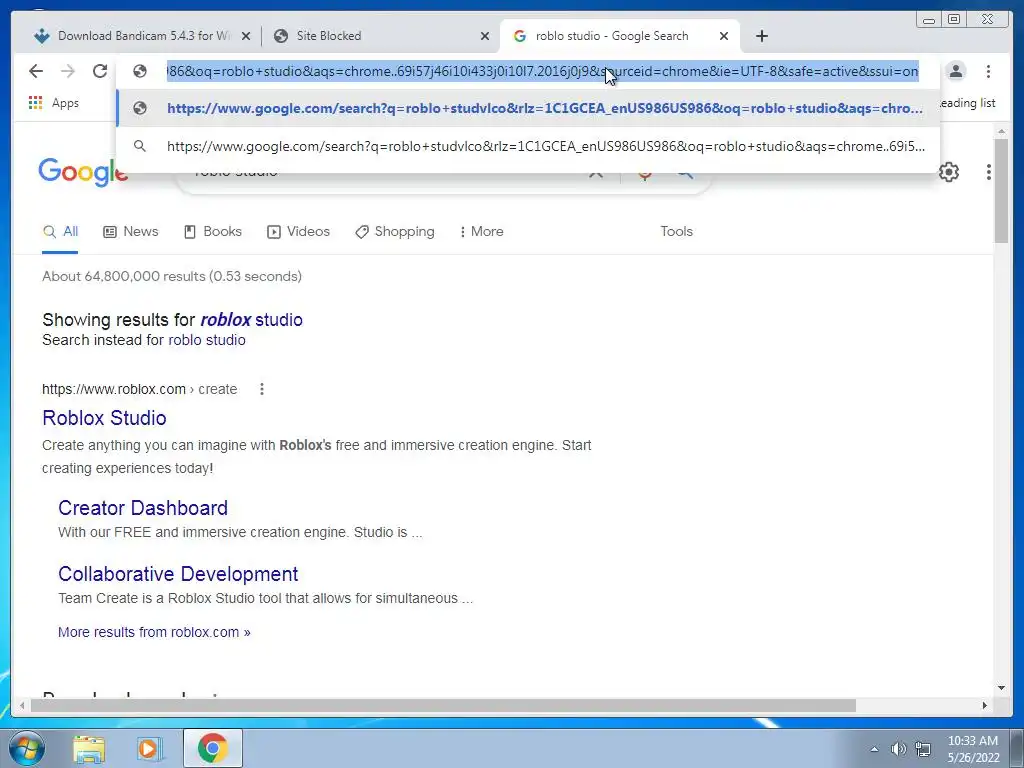Open Google apps dots menu on results page
The width and height of the screenshot is (1024, 768).
click(x=989, y=172)
